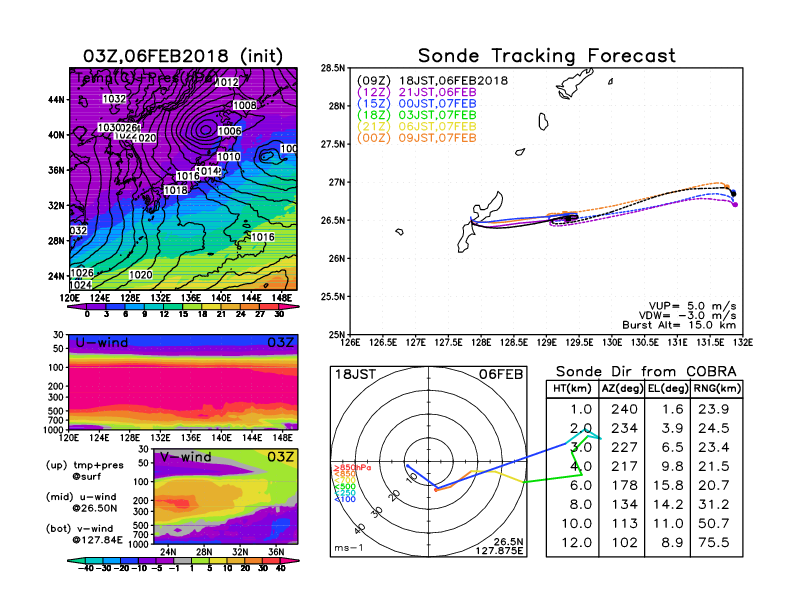Click the "V-wind" panel label
Viewport: 792px width, 612px height.
[186, 457]
